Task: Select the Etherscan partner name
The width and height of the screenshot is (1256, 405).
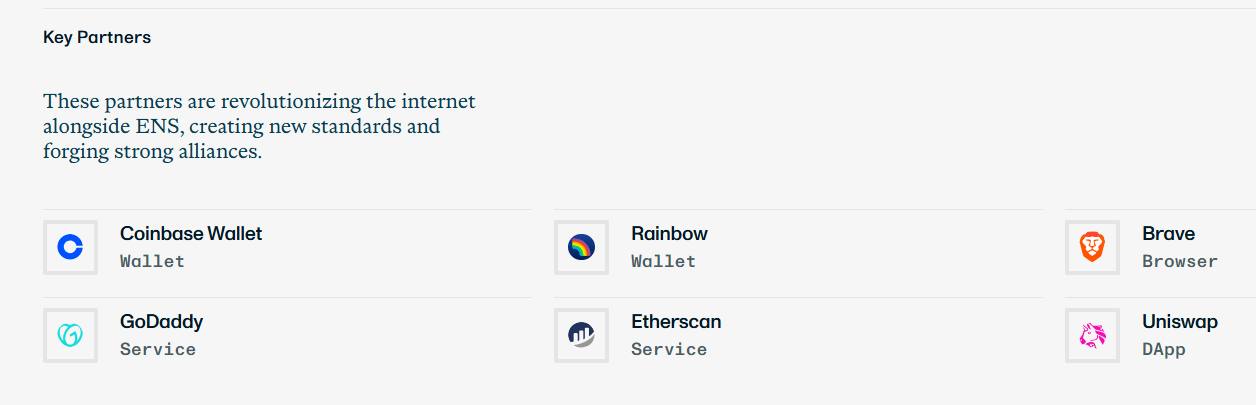Action: 676,322
